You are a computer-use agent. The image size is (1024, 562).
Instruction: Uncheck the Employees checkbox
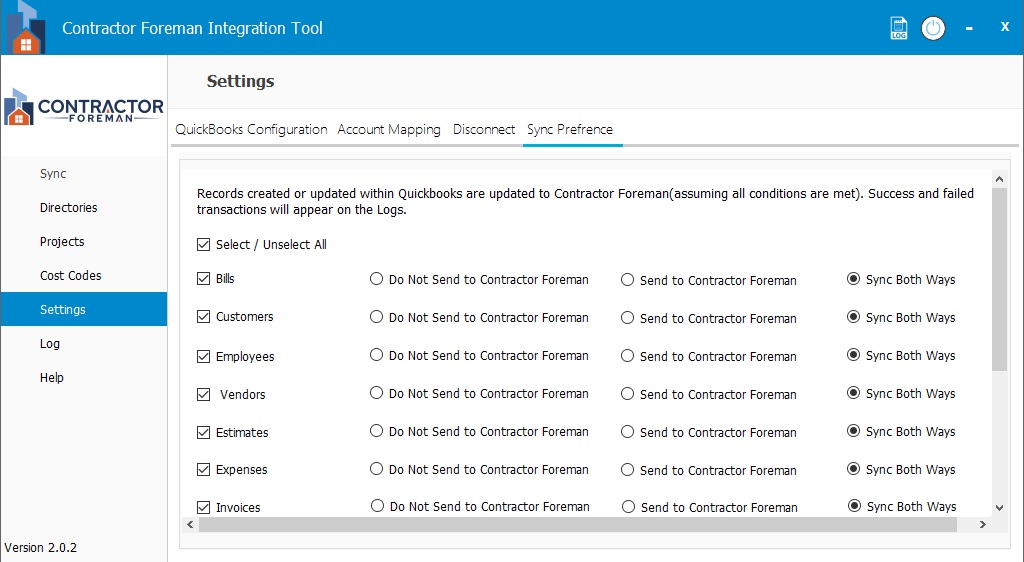(204, 356)
